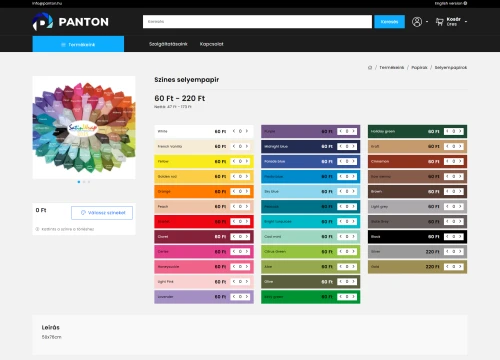500x360 pixels.
Task: Increase quantity arrow for Lavender
Action: pos(247,297)
